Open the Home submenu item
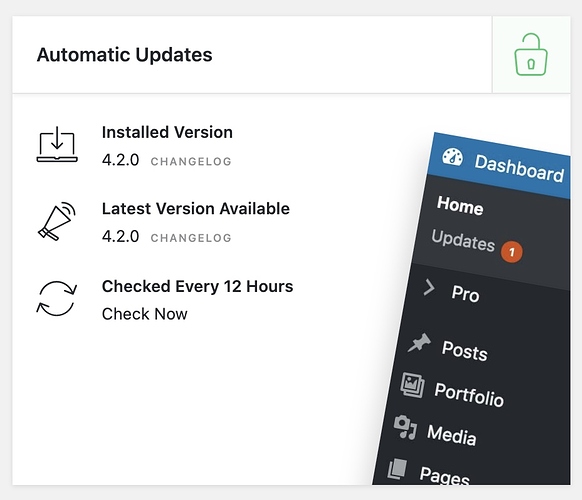The width and height of the screenshot is (582, 500). (460, 205)
